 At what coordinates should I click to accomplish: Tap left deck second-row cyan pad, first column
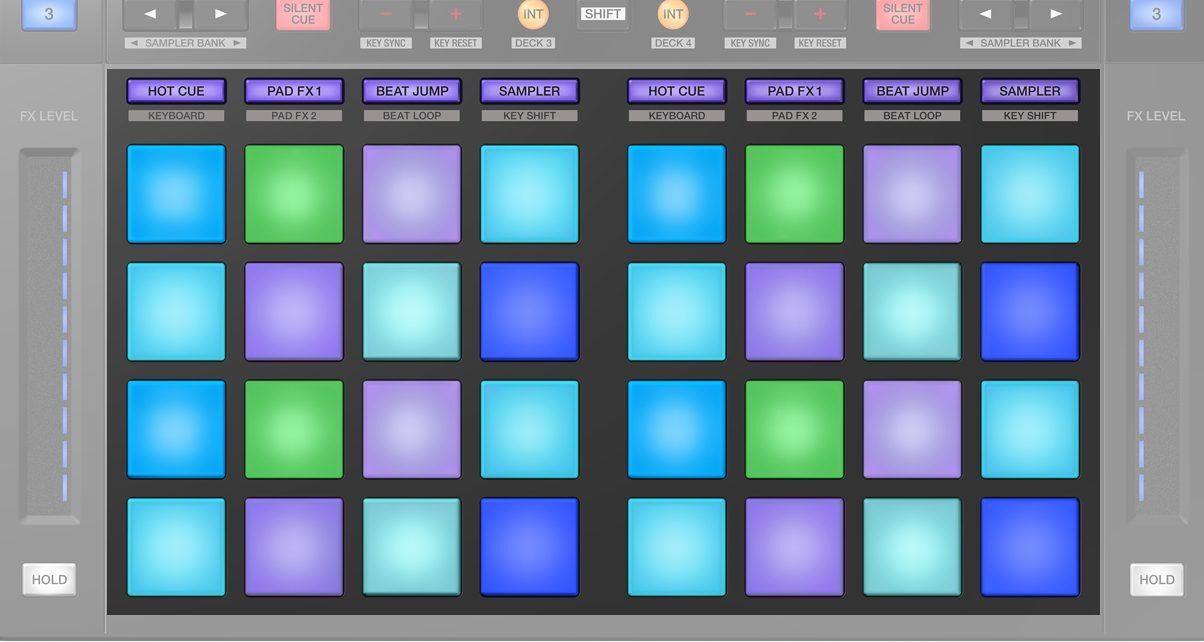point(176,312)
